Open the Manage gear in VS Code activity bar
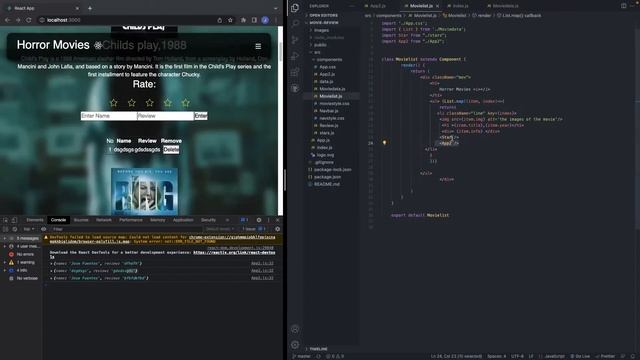 (295, 345)
